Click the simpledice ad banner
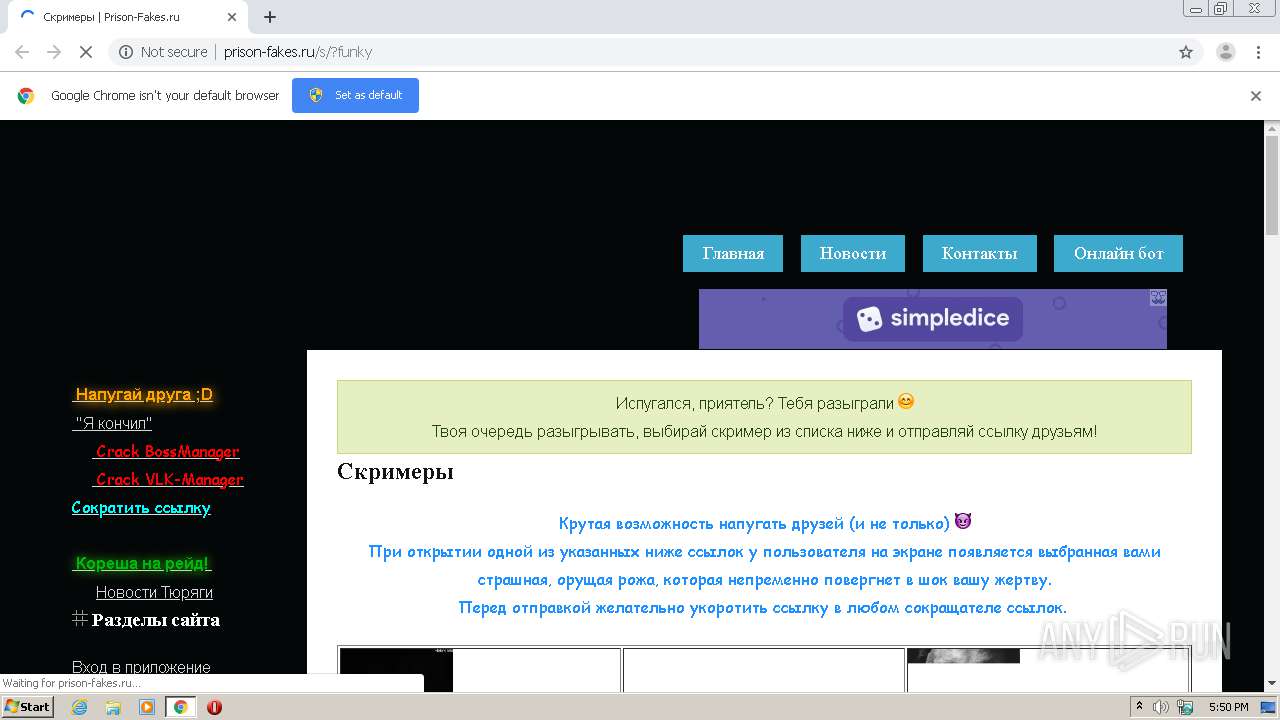 pyautogui.click(x=932, y=319)
